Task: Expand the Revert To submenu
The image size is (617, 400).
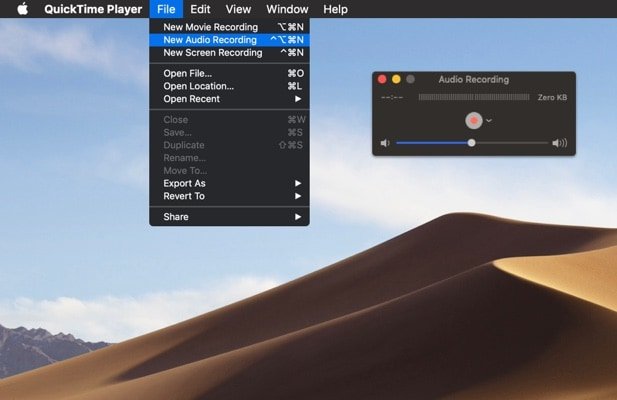Action: pos(229,196)
